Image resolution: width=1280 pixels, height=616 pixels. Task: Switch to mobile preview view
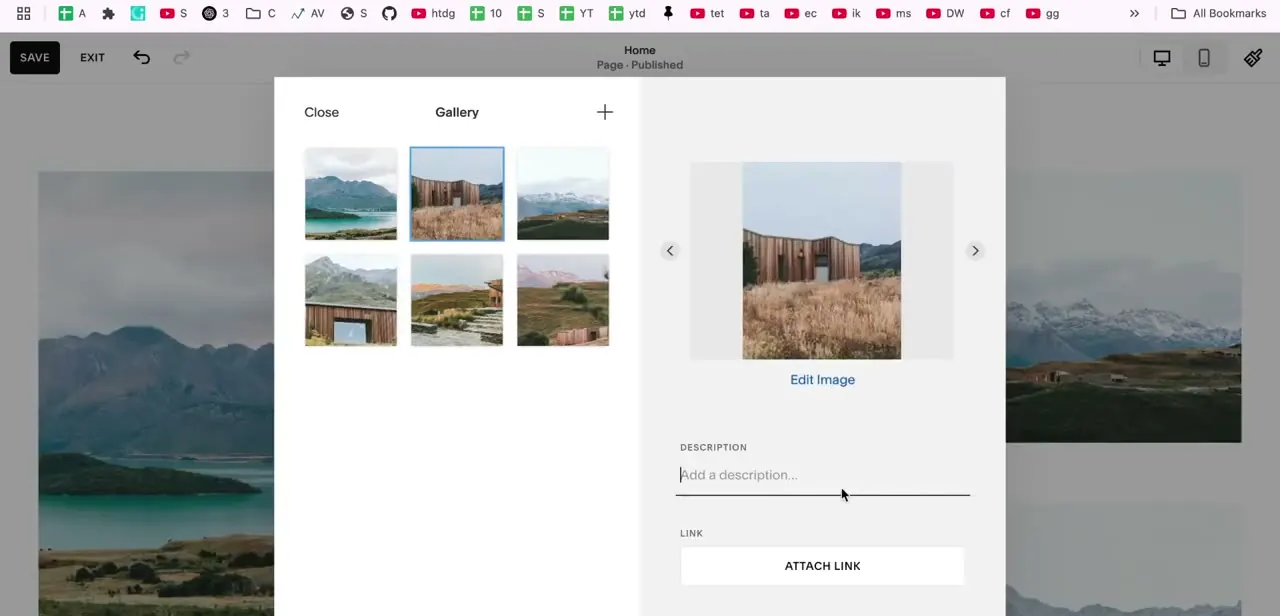click(x=1204, y=58)
